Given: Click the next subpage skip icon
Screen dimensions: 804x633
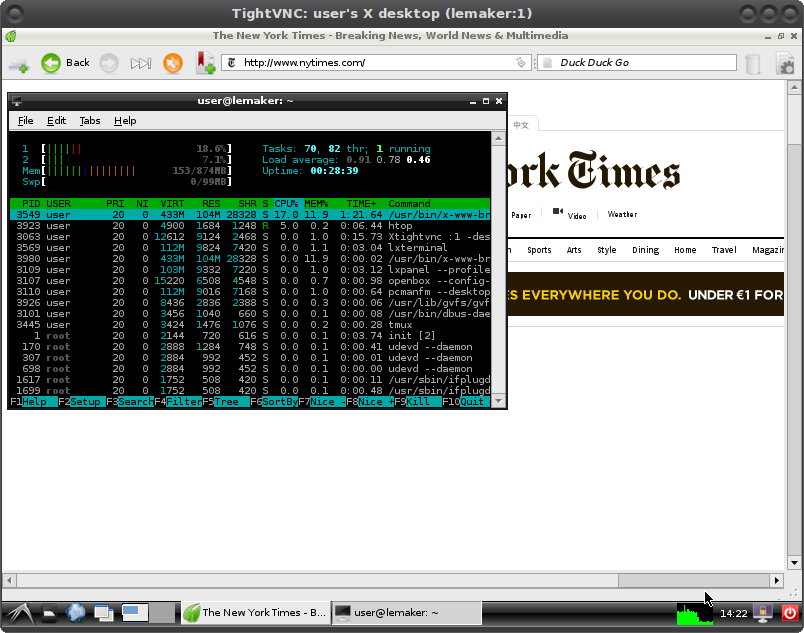Looking at the screenshot, I should coord(140,63).
